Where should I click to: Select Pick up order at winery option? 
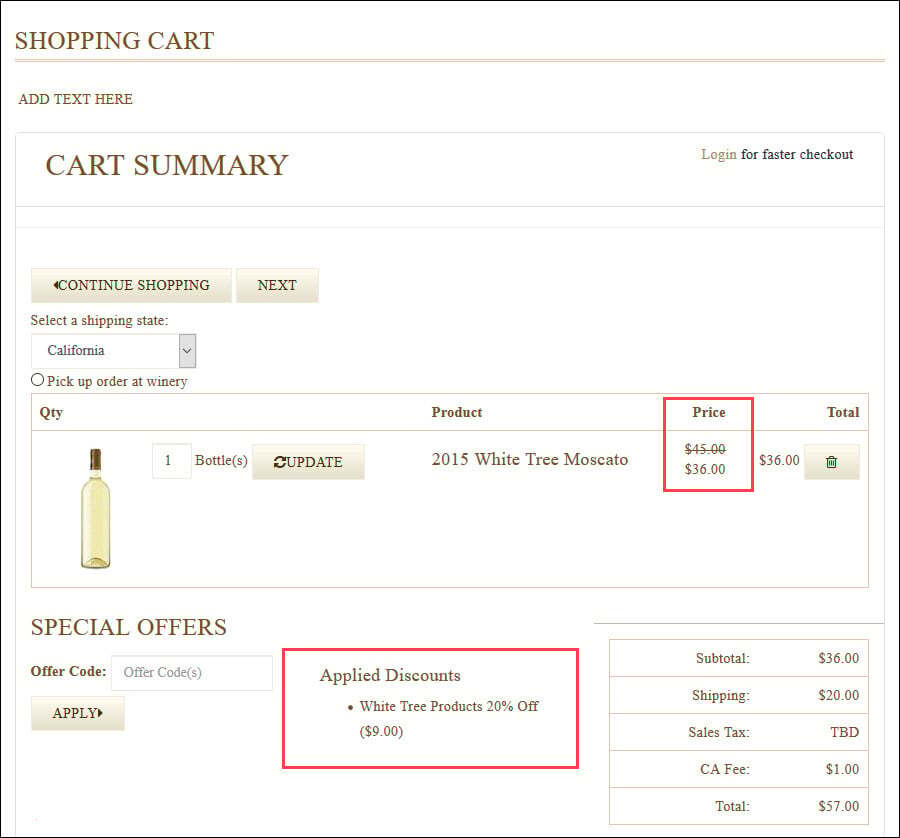(x=37, y=380)
